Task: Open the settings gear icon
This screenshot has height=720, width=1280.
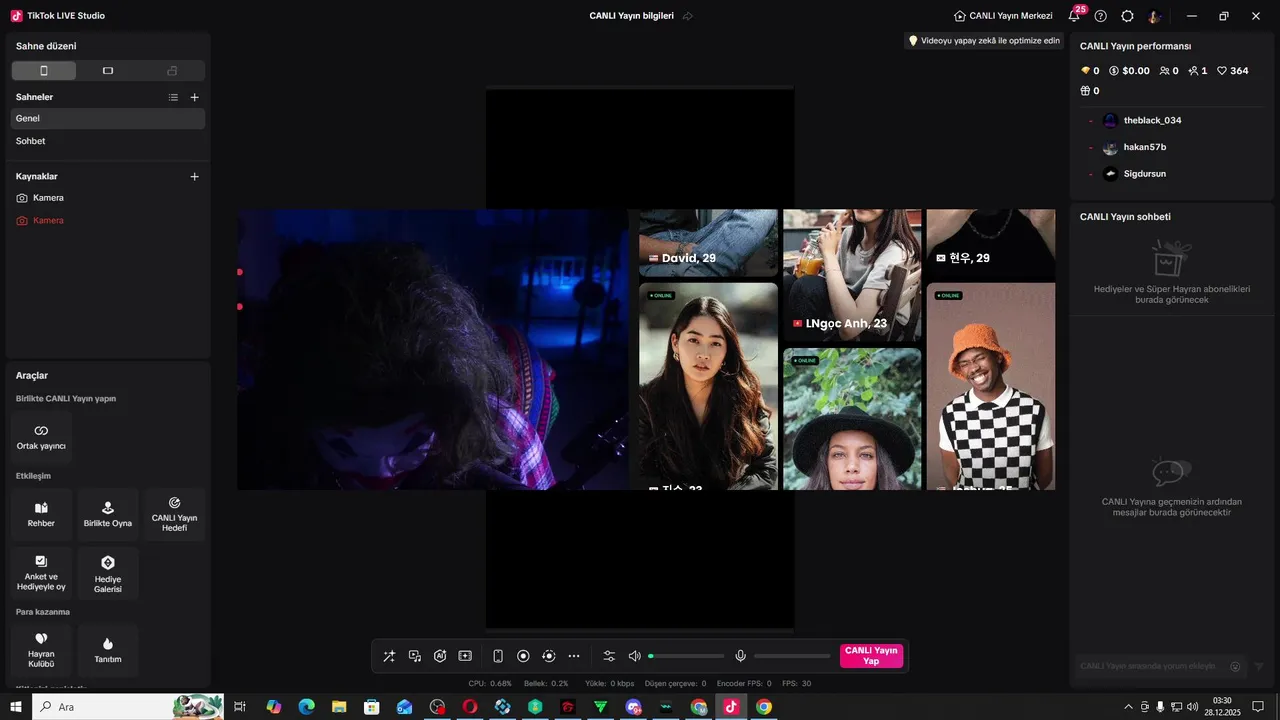Action: pos(1128,16)
